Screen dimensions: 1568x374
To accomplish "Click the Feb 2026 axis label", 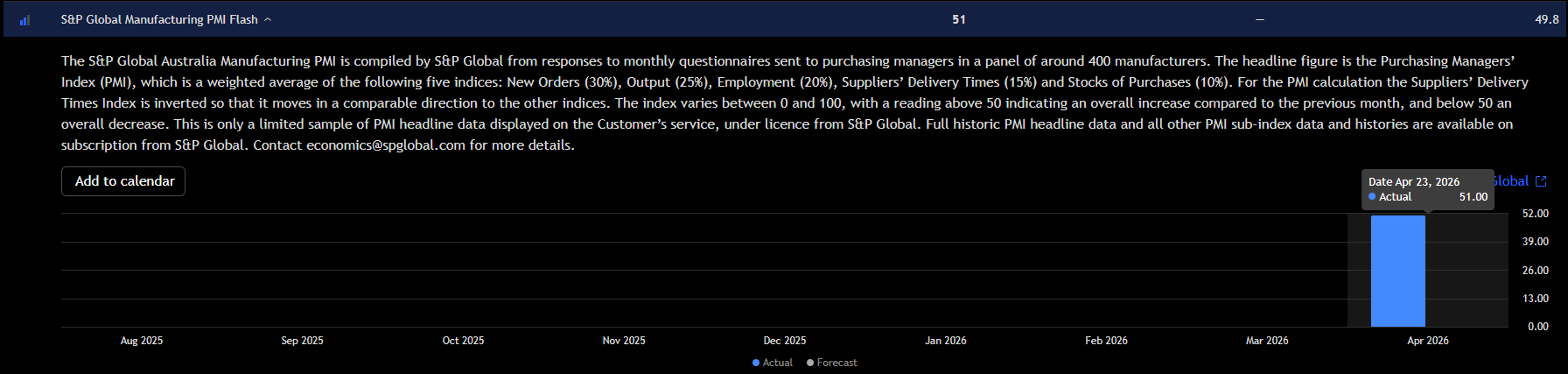I will point(1106,341).
